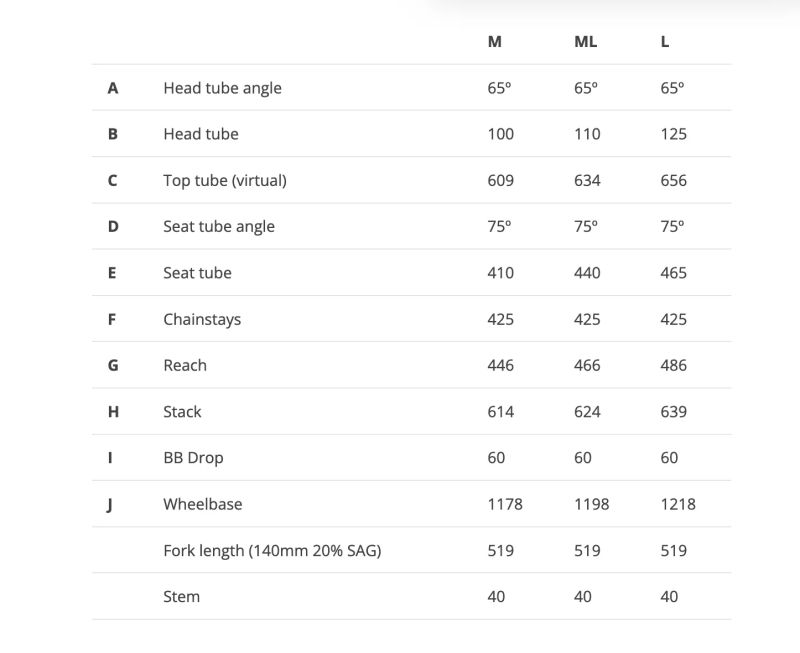Screen dimensions: 800x653
Task: Select the Stack value 639 for L
Action: [673, 412]
